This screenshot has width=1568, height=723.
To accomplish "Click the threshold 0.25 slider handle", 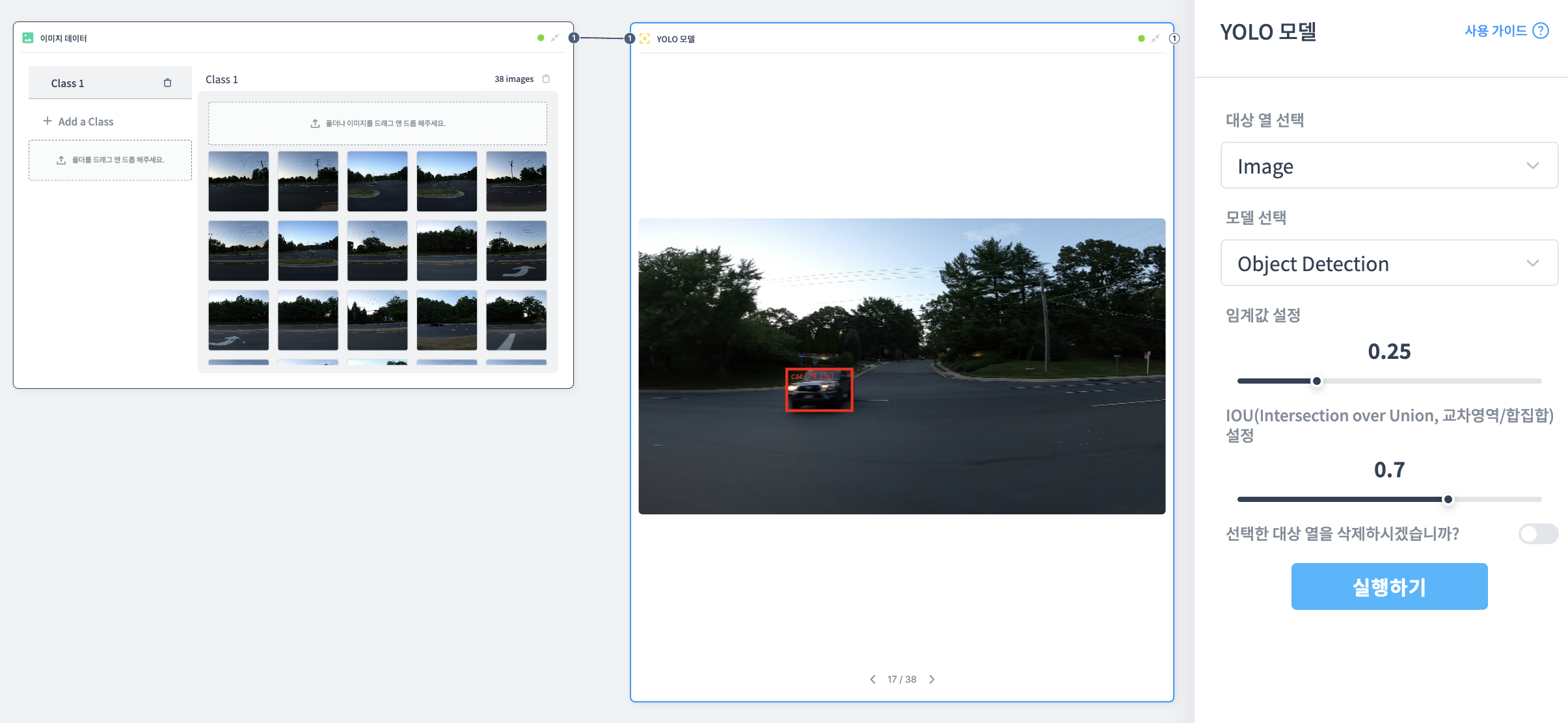I will (1316, 381).
